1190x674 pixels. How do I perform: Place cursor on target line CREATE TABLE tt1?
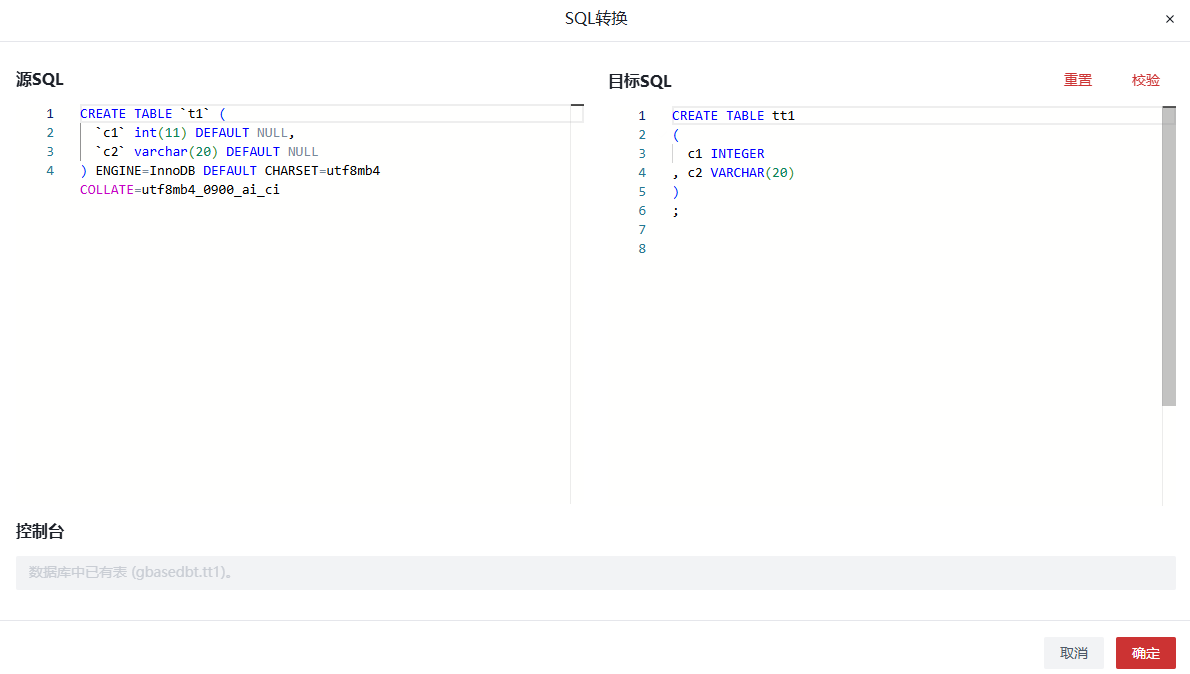point(733,116)
